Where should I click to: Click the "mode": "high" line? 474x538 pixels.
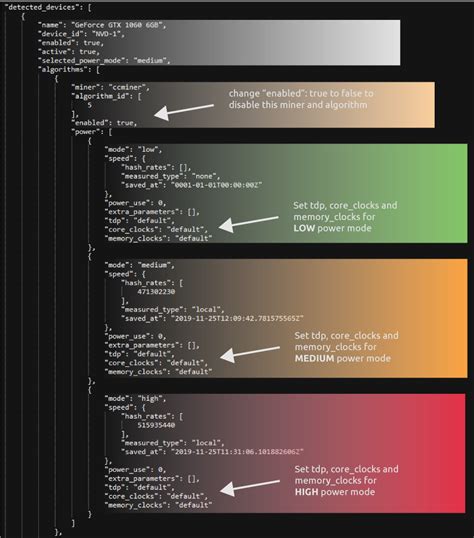point(135,399)
